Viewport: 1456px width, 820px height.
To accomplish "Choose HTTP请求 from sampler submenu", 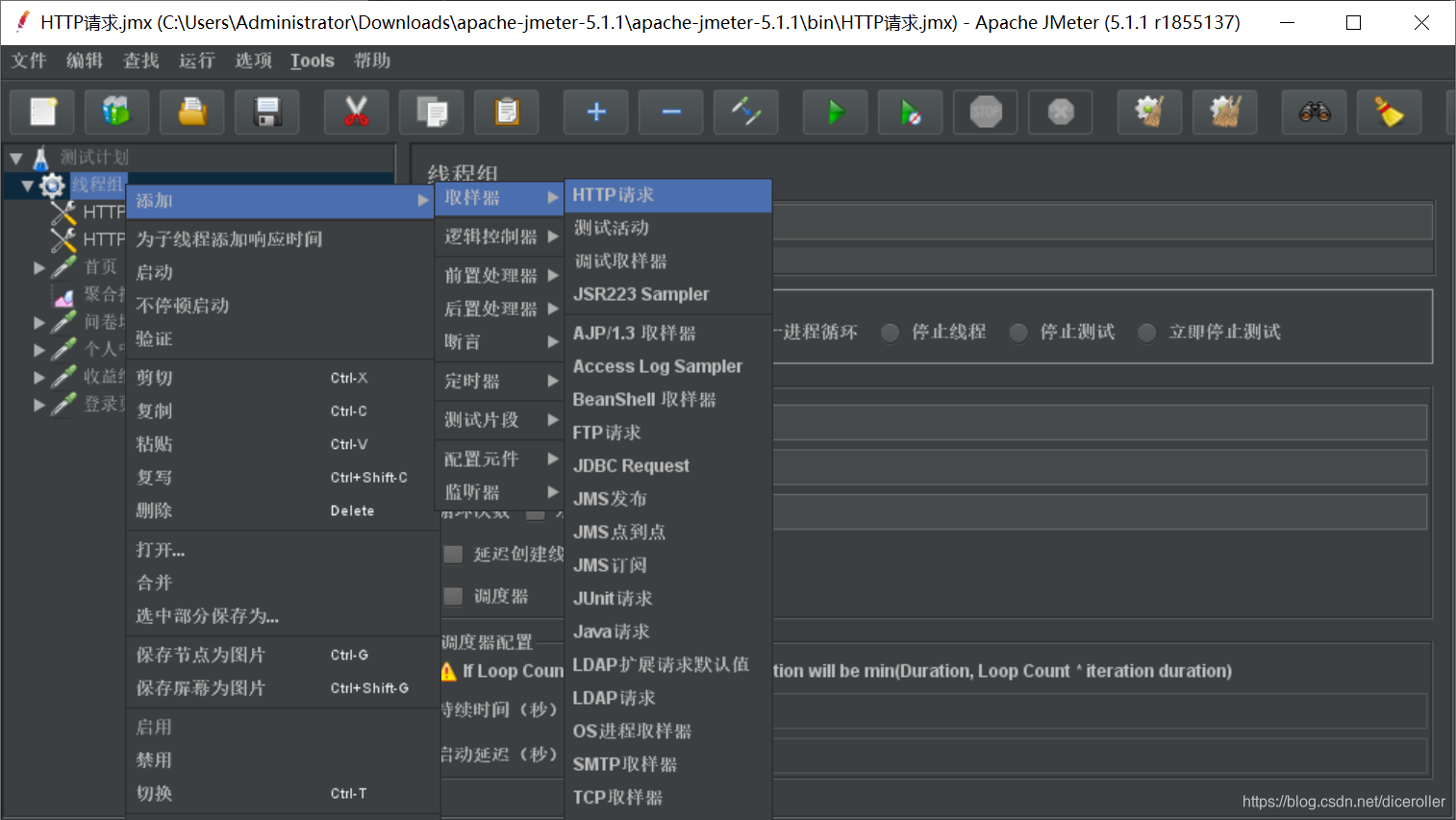I will tap(668, 195).
